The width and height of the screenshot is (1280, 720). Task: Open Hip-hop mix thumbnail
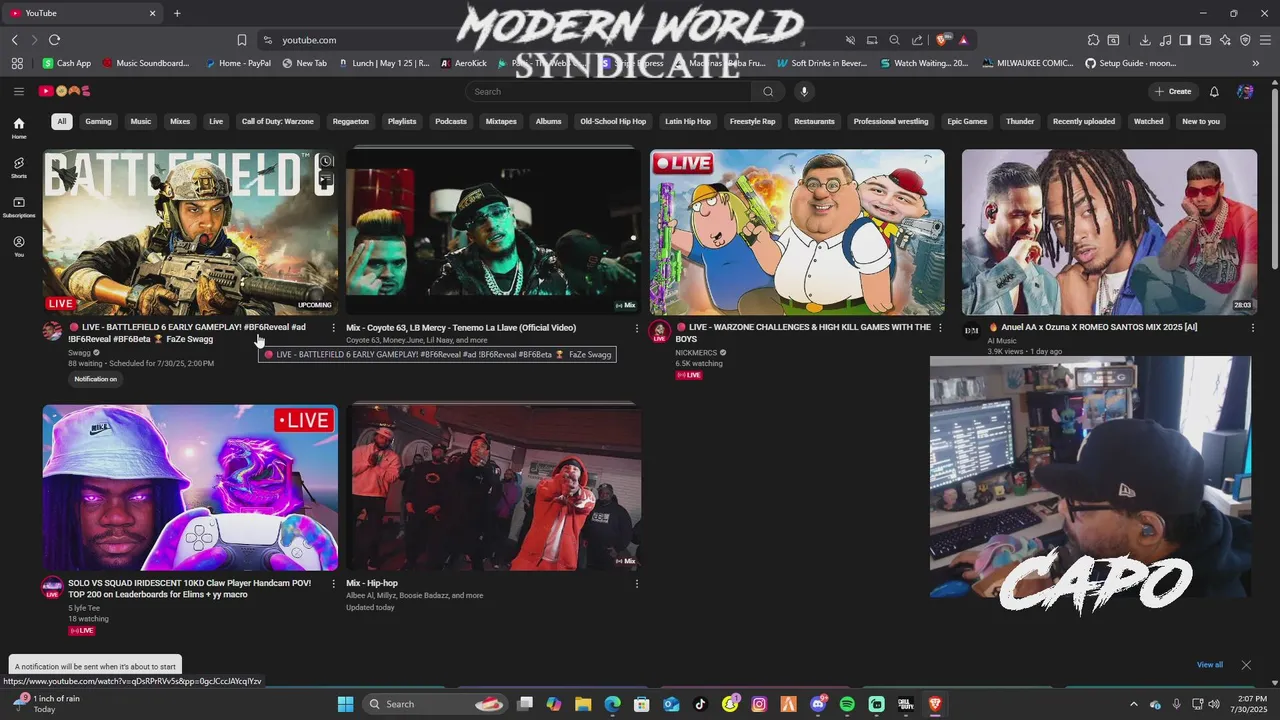click(x=493, y=488)
